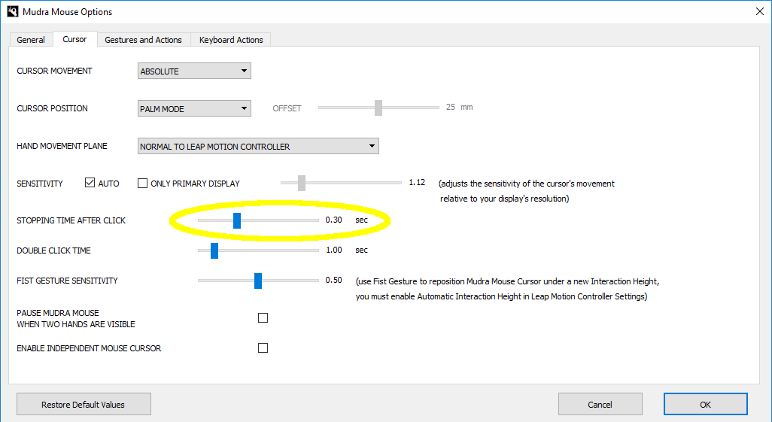Uncheck the AUTO sensitivity checkbox

pos(90,183)
